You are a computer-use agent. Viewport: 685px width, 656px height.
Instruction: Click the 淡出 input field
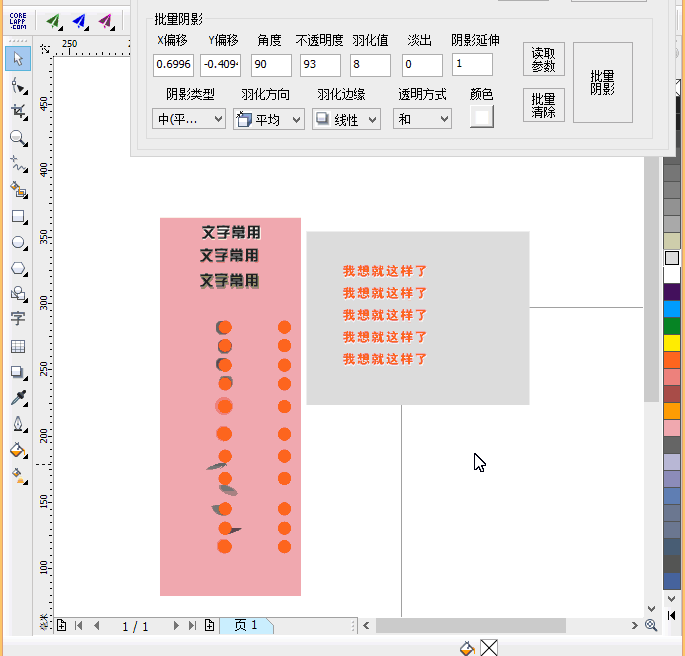[422, 65]
